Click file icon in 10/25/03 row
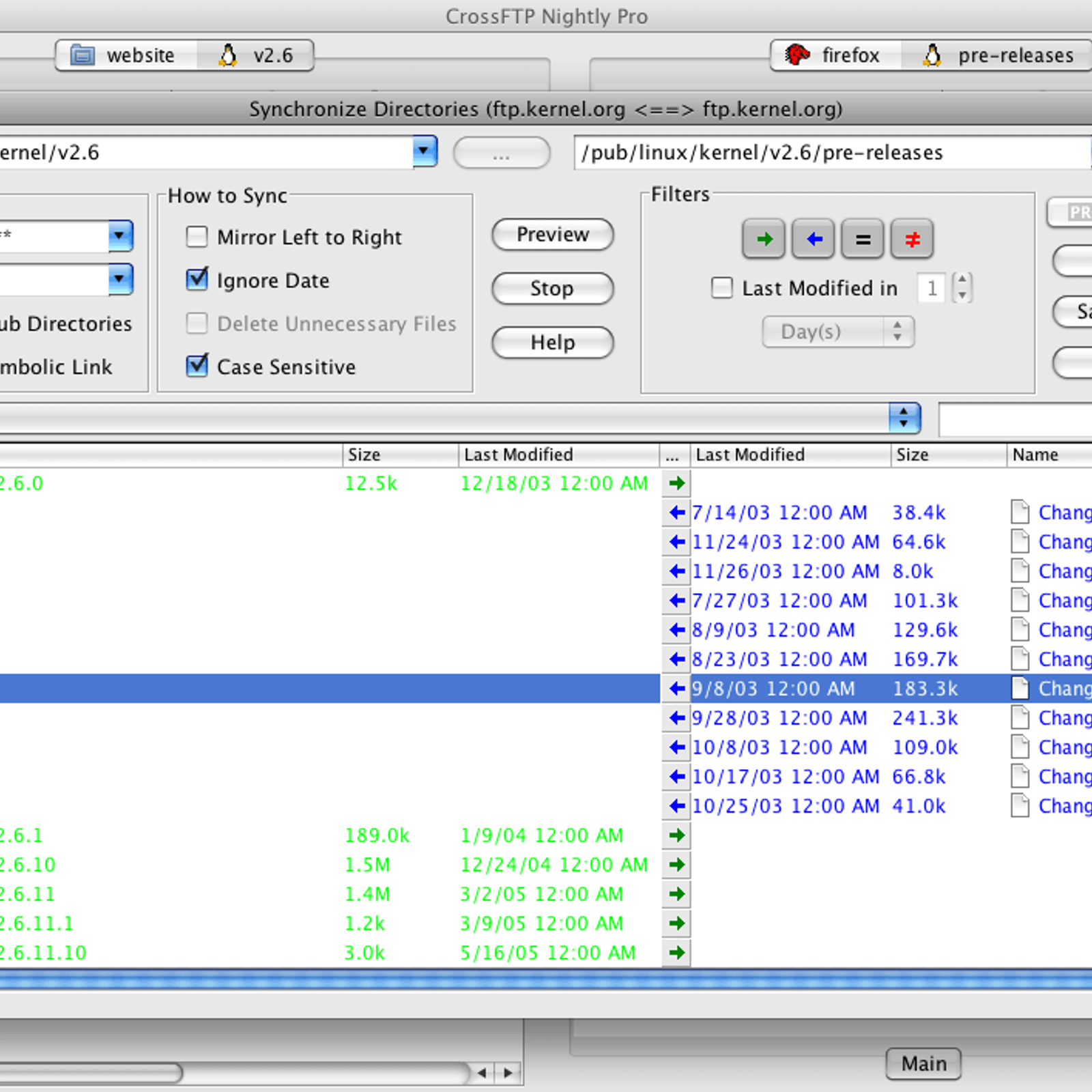The width and height of the screenshot is (1092, 1092). (x=1020, y=806)
